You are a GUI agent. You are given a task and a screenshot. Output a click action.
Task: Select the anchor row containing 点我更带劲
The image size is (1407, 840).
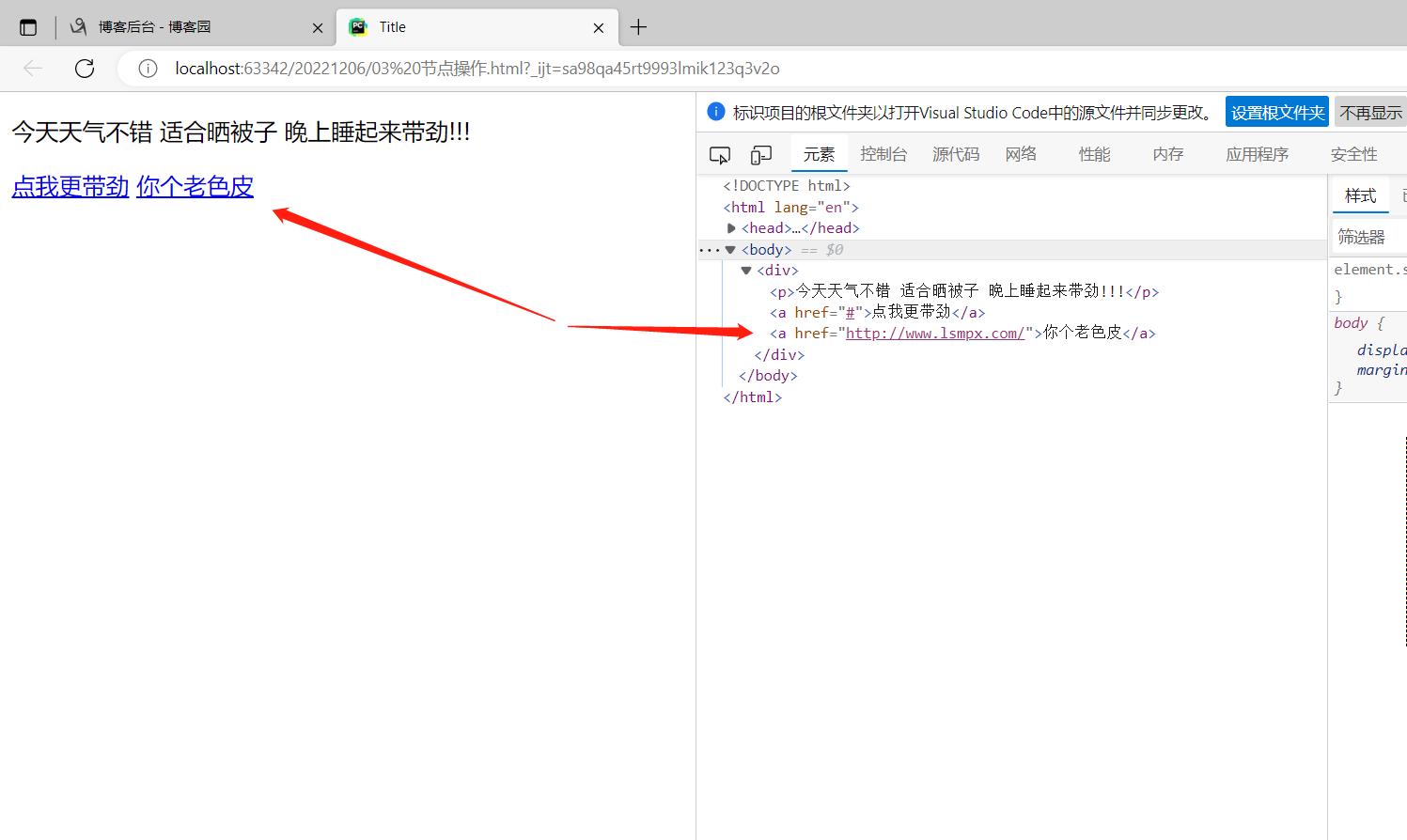click(x=878, y=312)
